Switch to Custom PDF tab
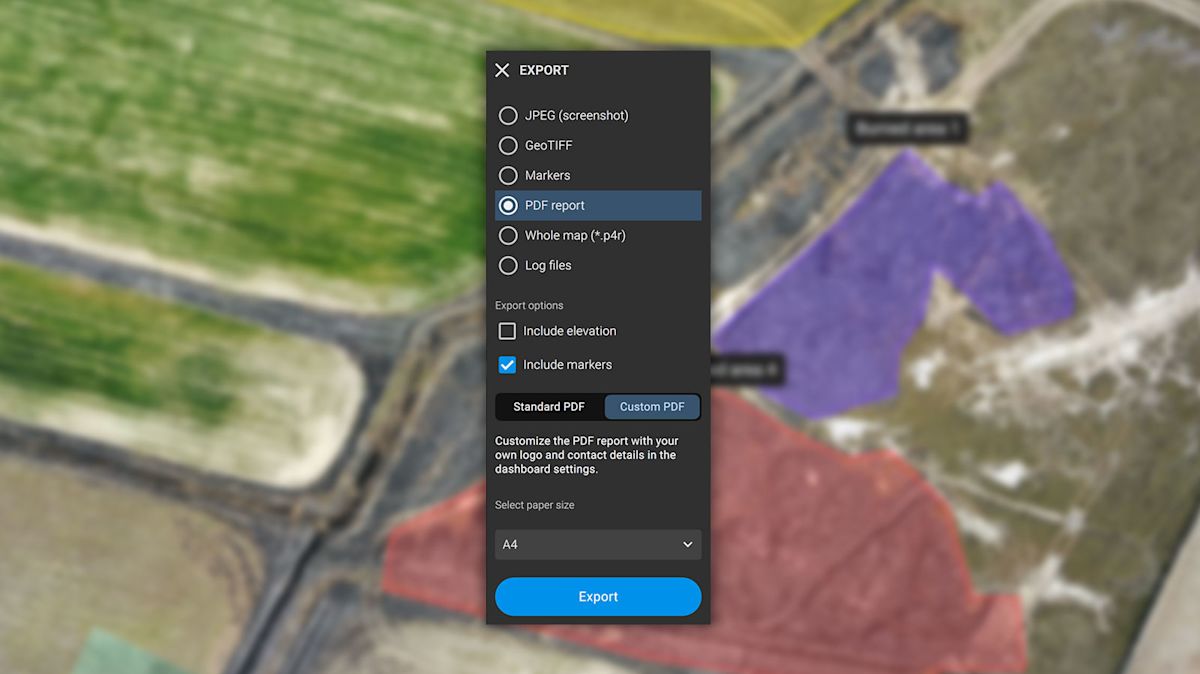1200x674 pixels. coord(652,407)
